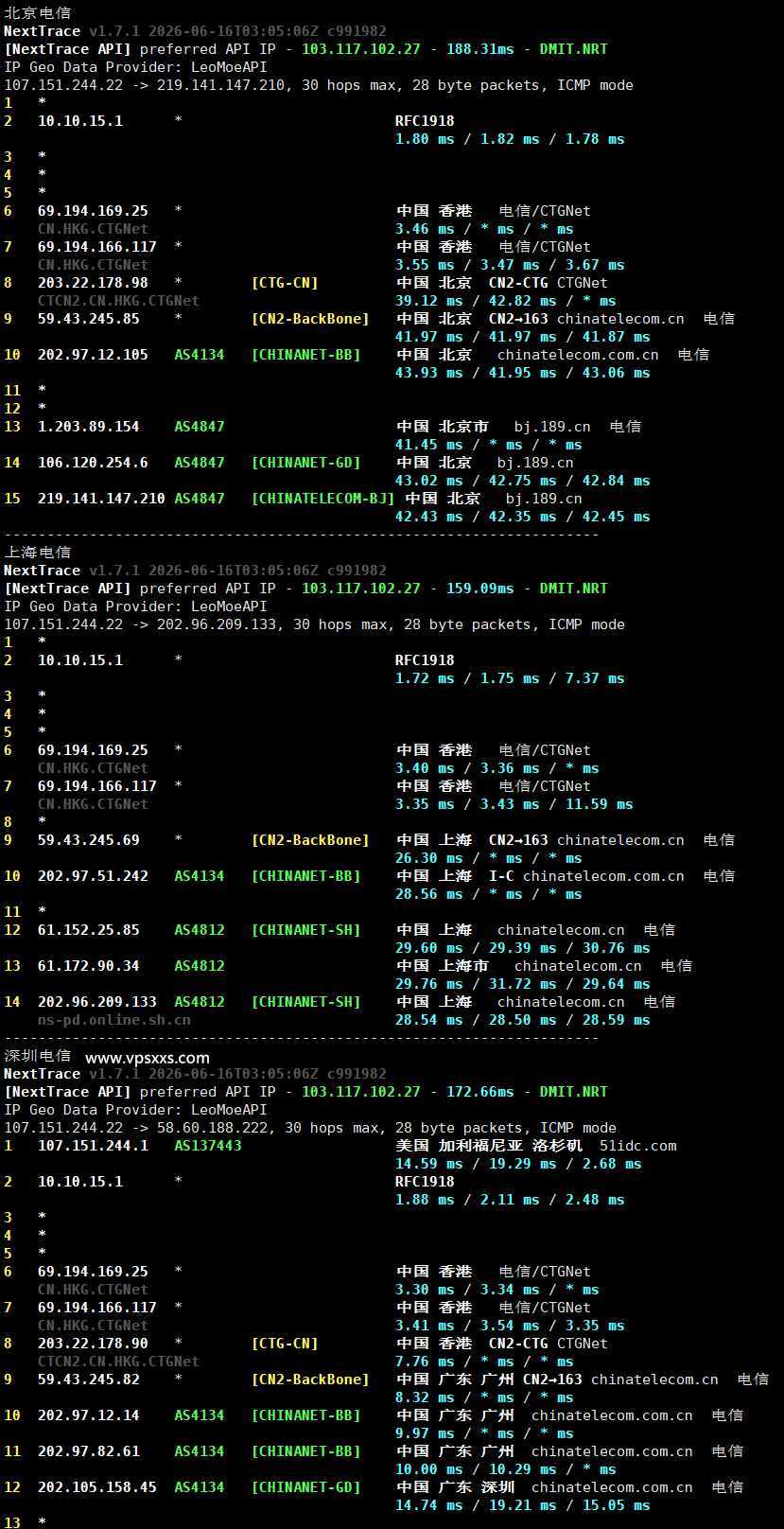This screenshot has height=1529, width=784.
Task: Click latency line 28.54 ms / 28.50 ms / 28.59 ms
Action: click(x=523, y=1020)
